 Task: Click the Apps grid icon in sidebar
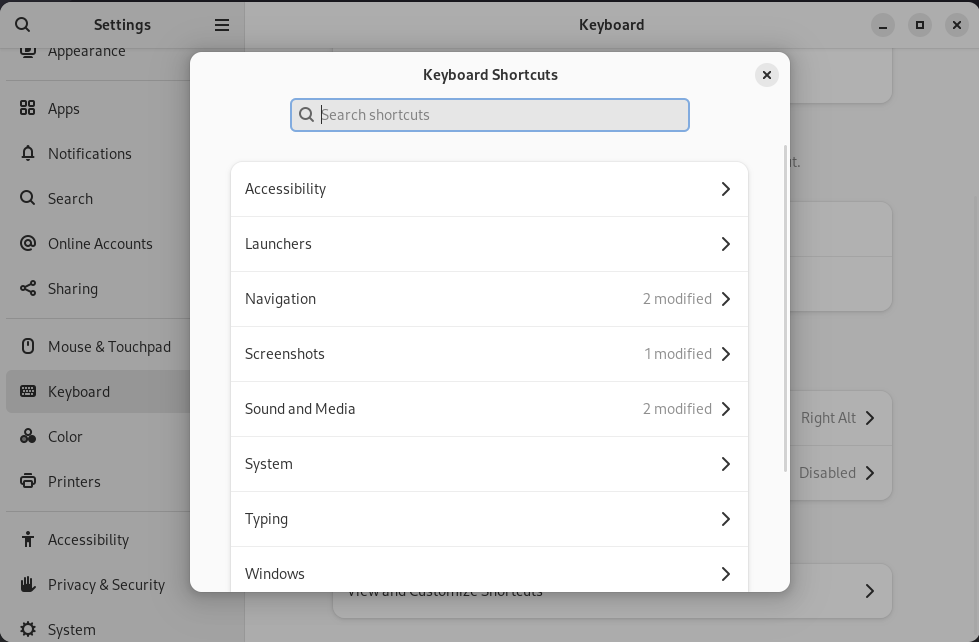[27, 108]
